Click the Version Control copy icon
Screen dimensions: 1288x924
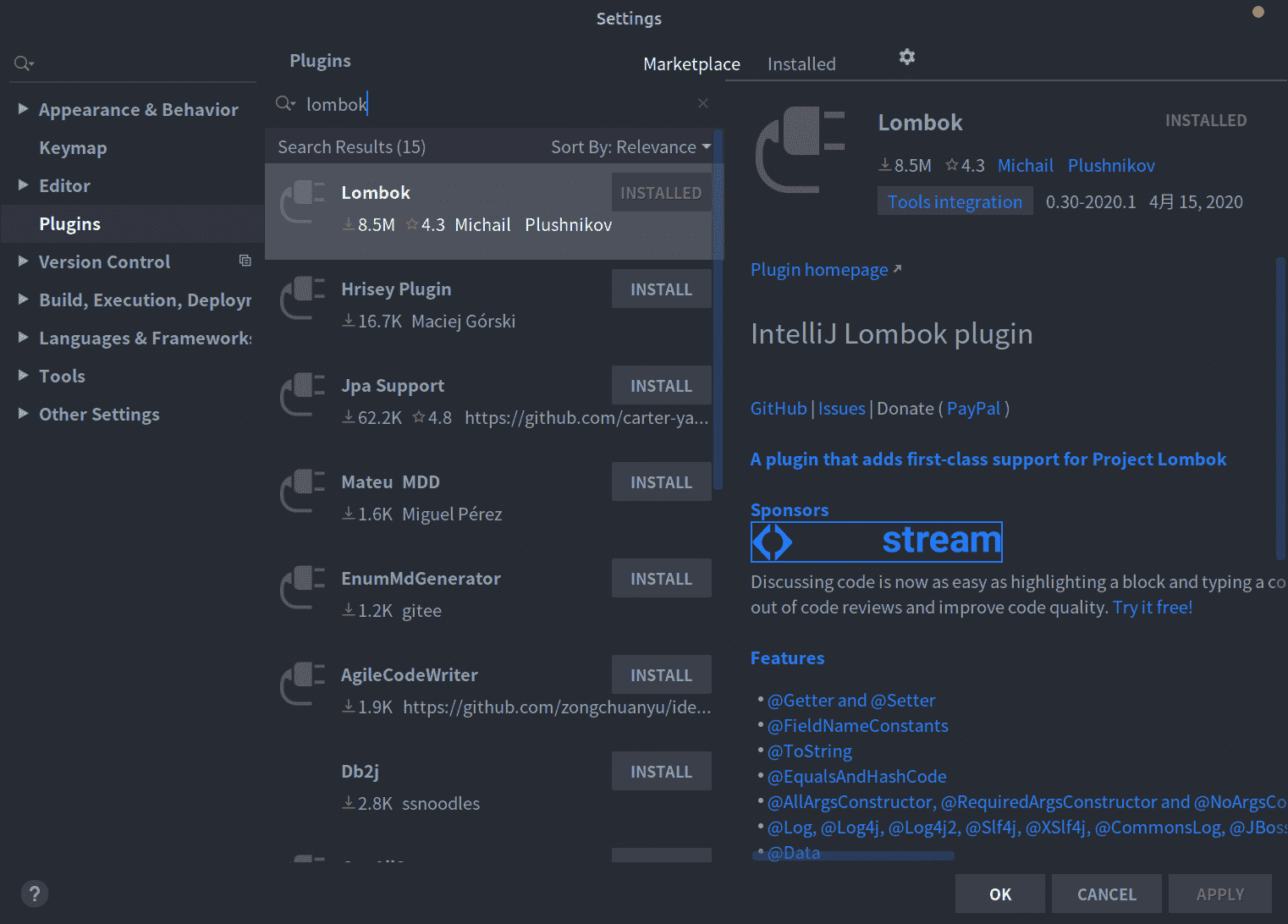tap(245, 261)
